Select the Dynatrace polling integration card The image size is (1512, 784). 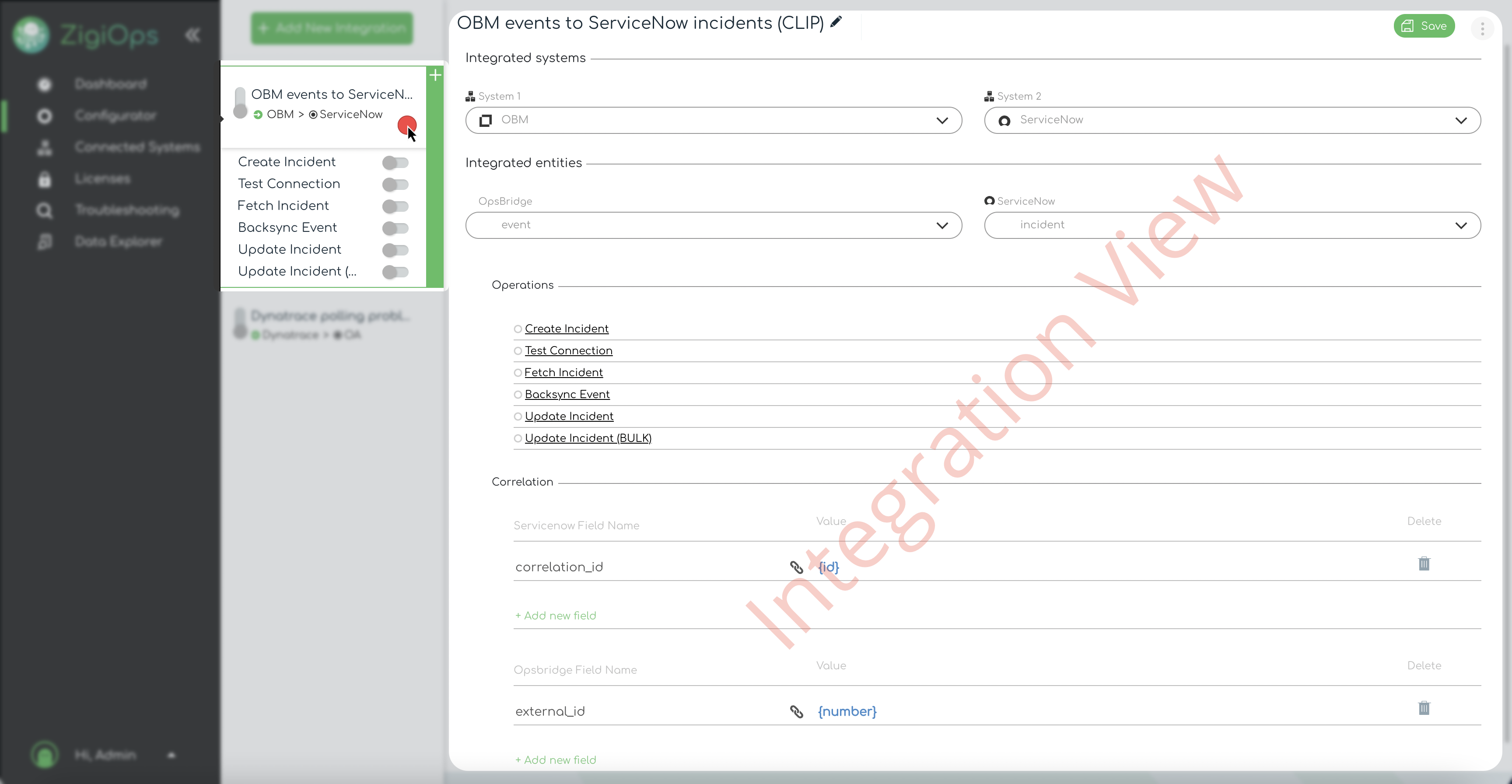[332, 325]
